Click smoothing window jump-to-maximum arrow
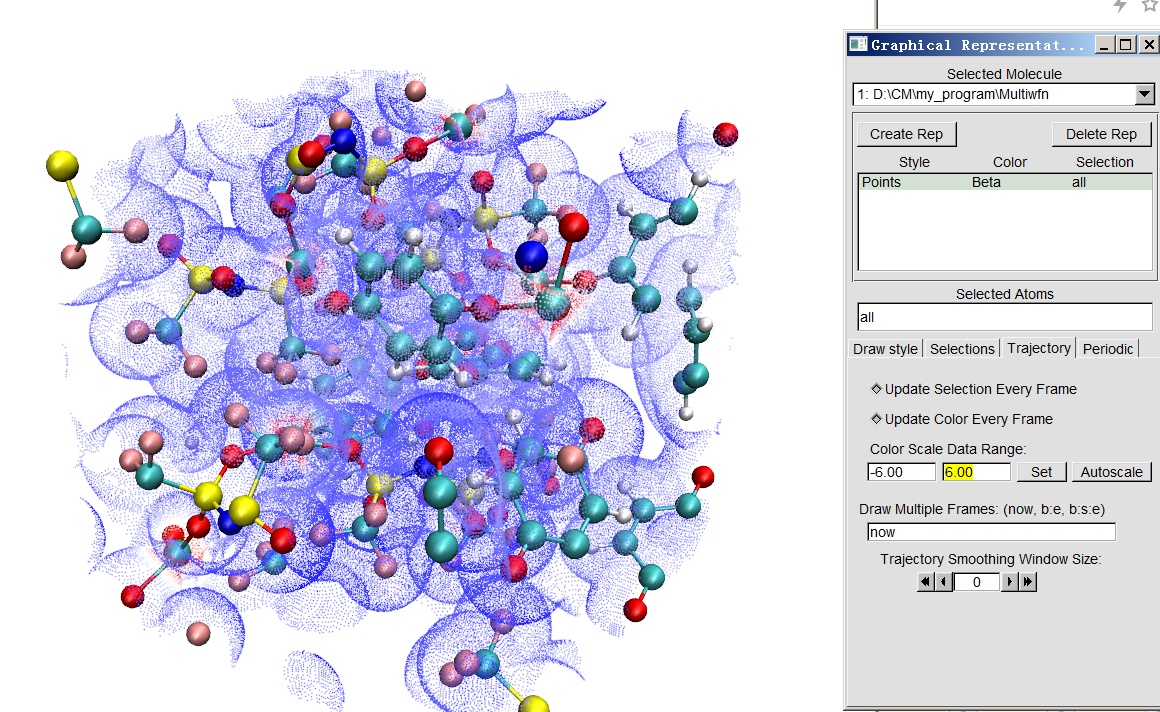This screenshot has width=1160, height=712. click(x=1028, y=582)
